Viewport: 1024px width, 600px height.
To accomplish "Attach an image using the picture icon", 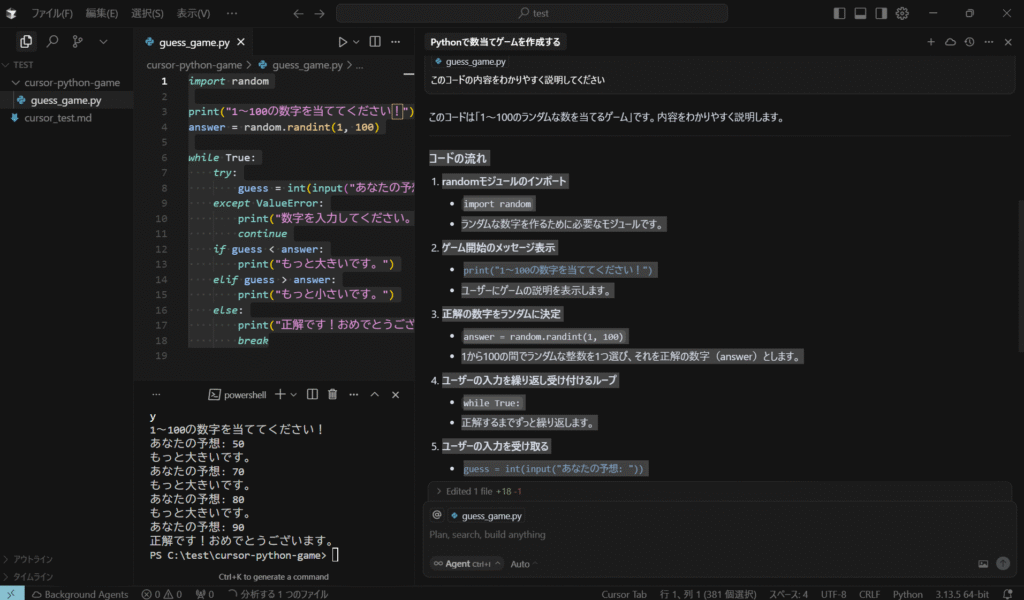I will pyautogui.click(x=983, y=563).
